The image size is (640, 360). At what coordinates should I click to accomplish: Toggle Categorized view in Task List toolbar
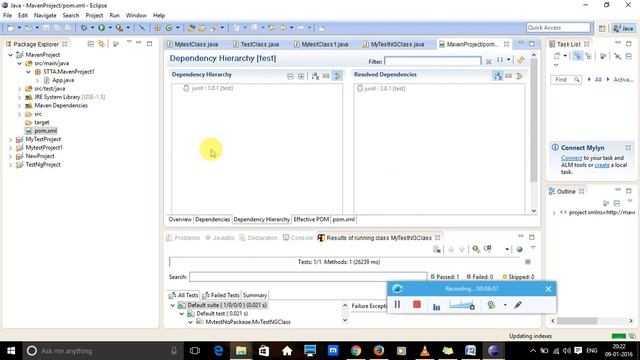coord(578,56)
